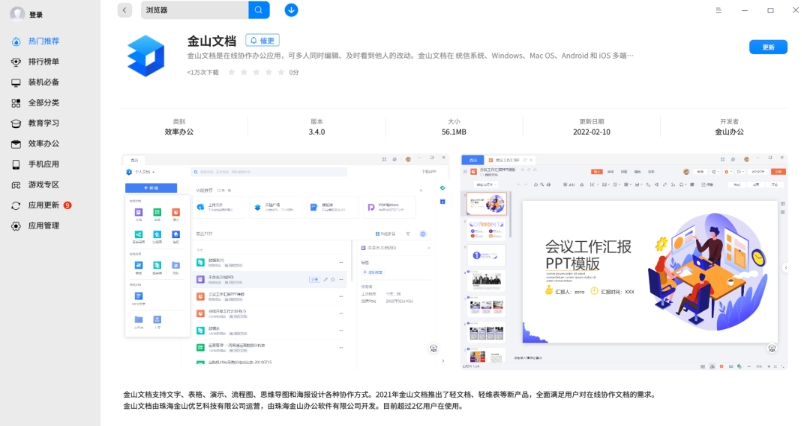Viewport: 802px width, 426px height.
Task: Click the first rating star
Action: pos(232,72)
